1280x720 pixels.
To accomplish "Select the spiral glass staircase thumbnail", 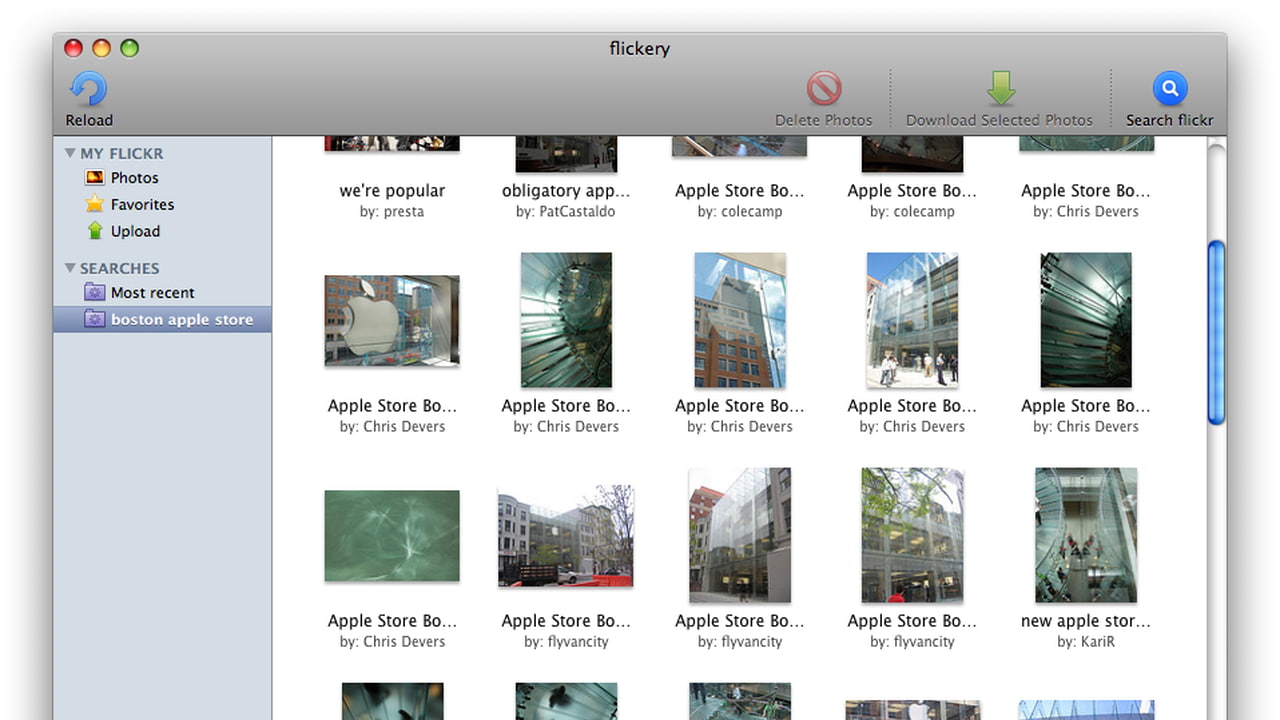I will click(x=566, y=320).
